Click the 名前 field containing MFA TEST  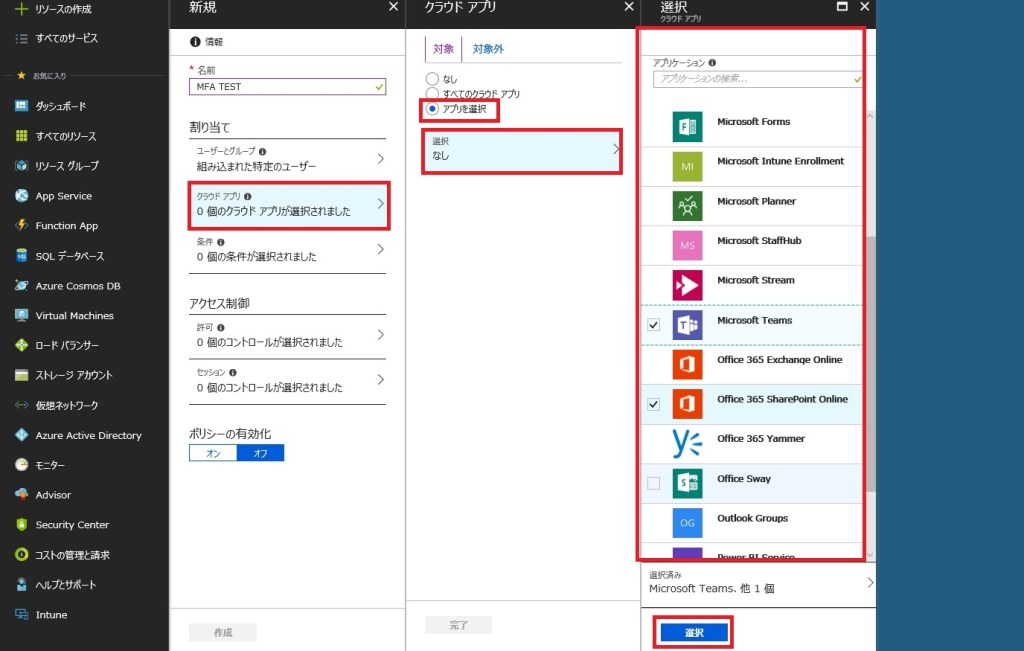[287, 87]
